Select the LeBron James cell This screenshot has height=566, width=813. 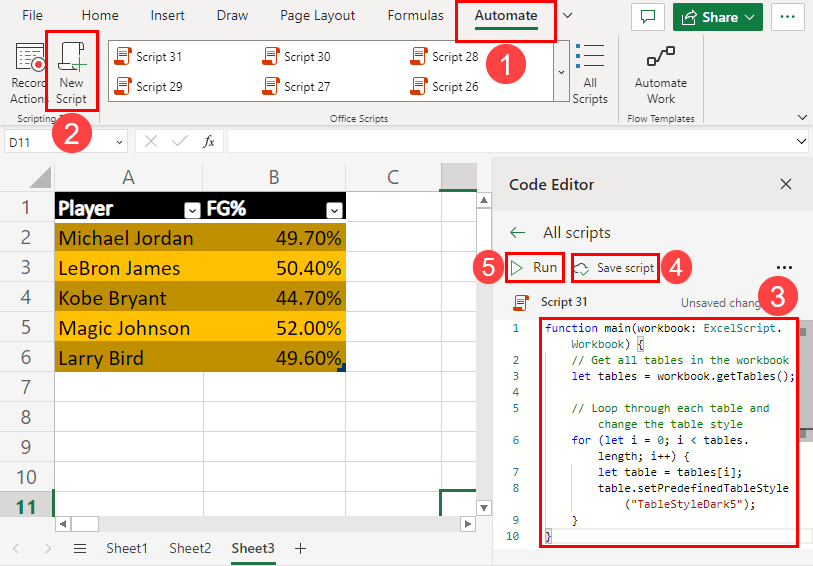(129, 268)
